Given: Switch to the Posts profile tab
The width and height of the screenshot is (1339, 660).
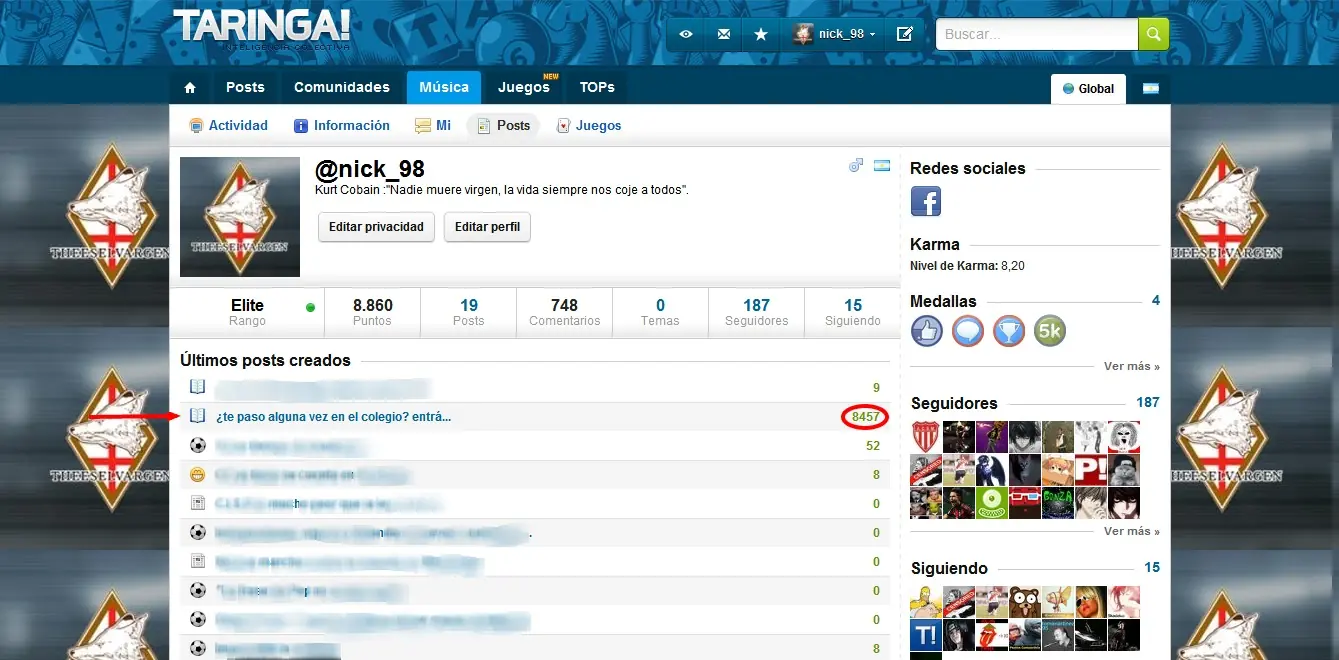Looking at the screenshot, I should coord(503,126).
